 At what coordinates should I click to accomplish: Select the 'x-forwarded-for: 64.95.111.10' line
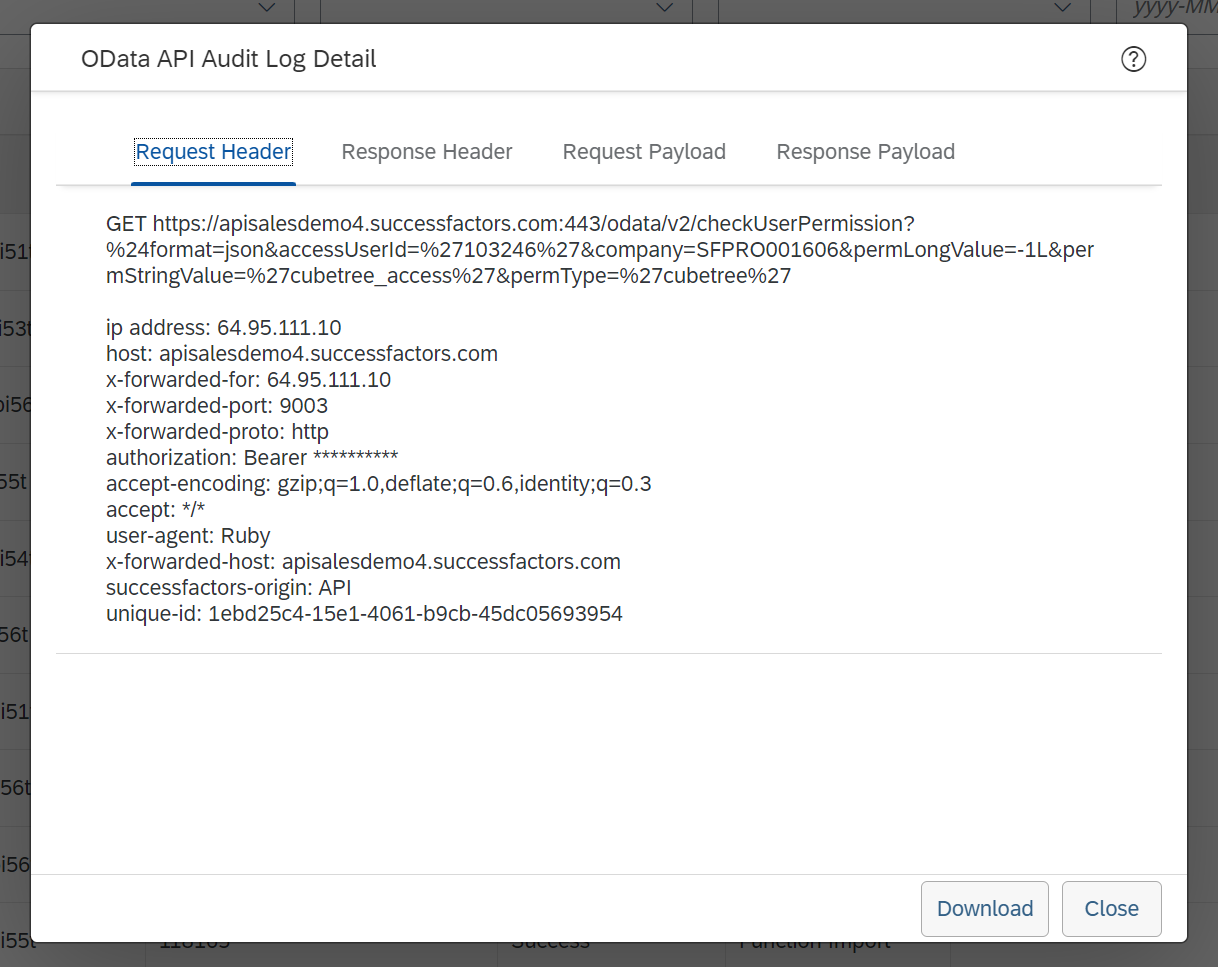pos(249,380)
